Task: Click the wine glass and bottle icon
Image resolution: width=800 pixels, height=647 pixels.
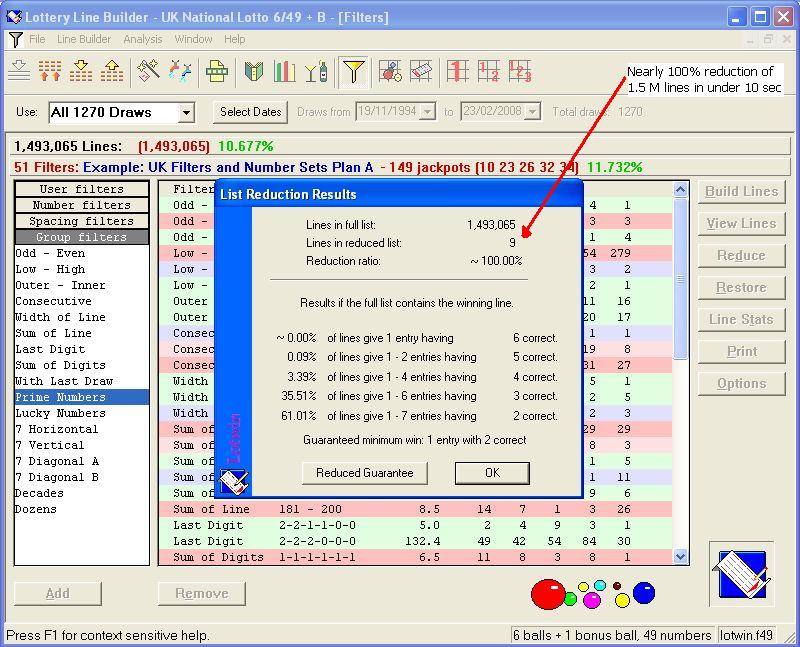Action: coord(316,71)
